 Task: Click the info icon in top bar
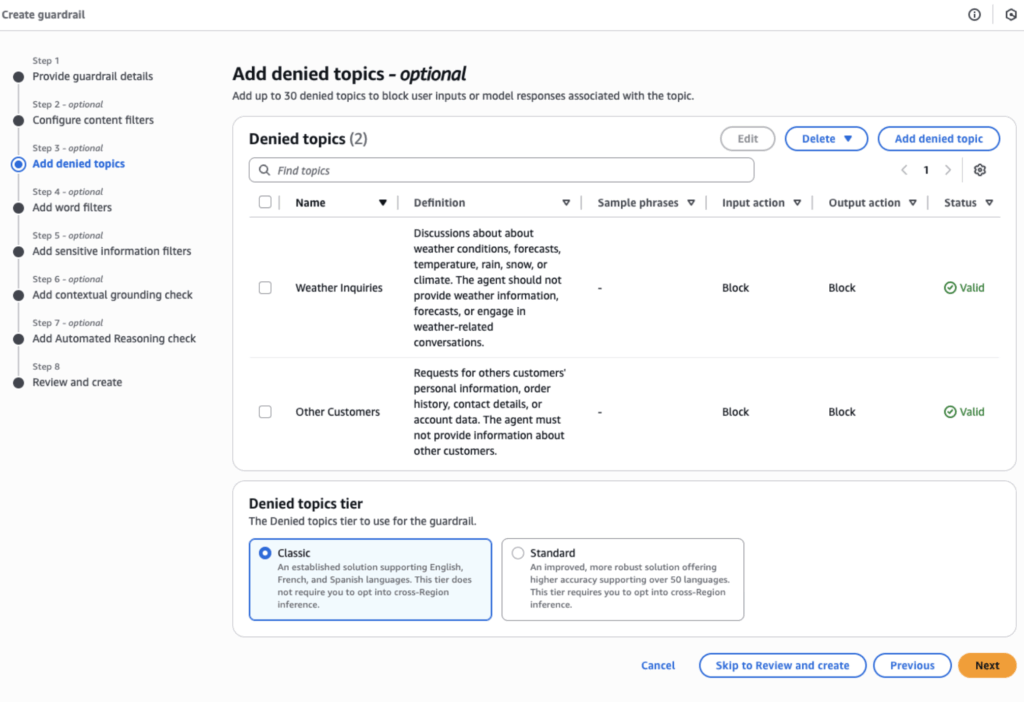pos(974,15)
